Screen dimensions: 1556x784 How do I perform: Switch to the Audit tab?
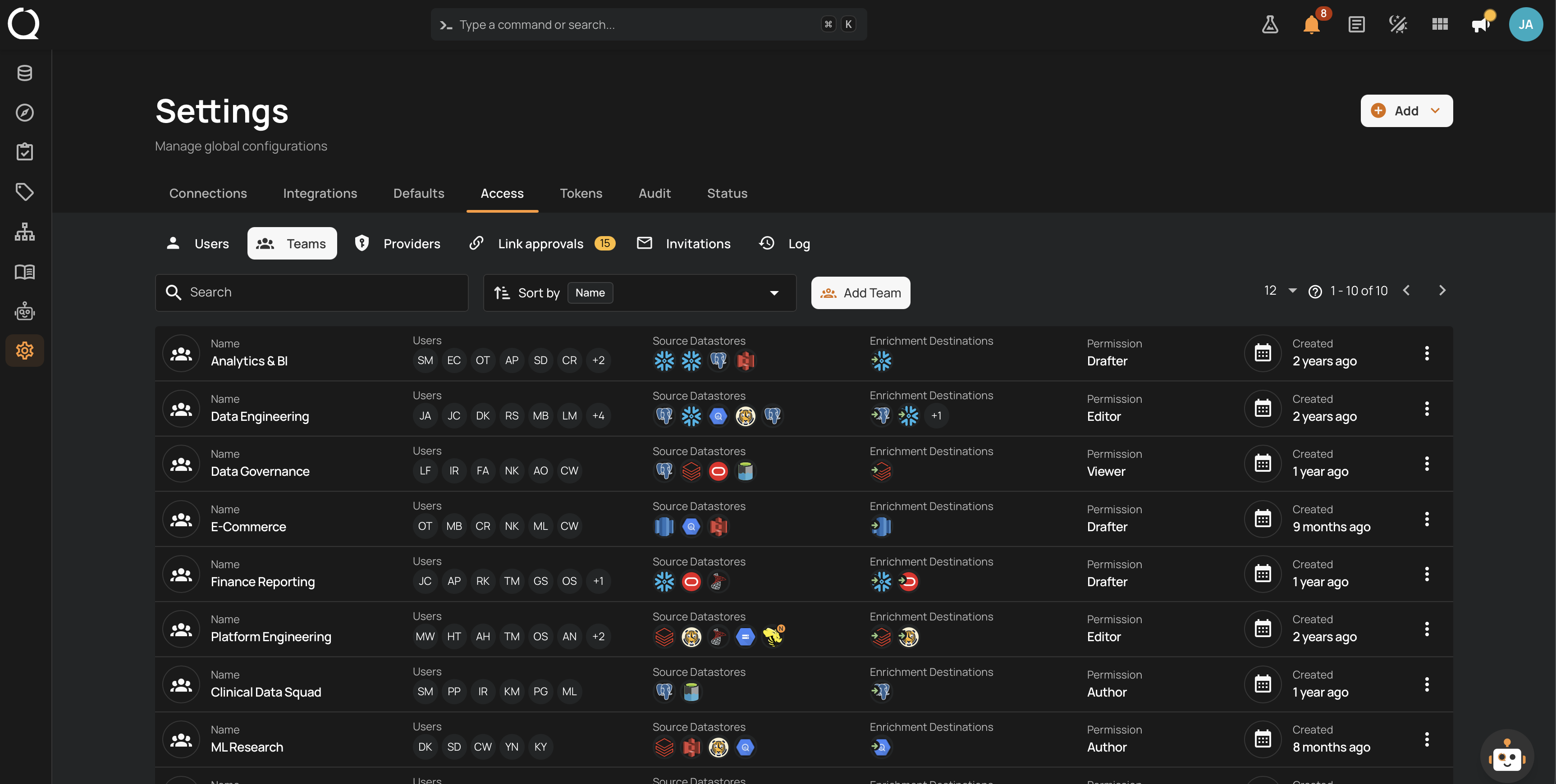pyautogui.click(x=654, y=193)
